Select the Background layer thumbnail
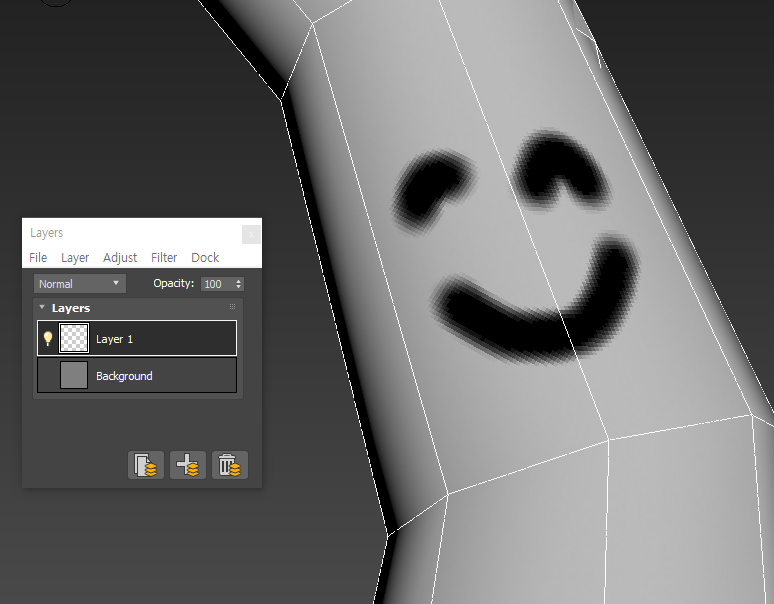Viewport: 774px width, 604px height. coord(74,375)
